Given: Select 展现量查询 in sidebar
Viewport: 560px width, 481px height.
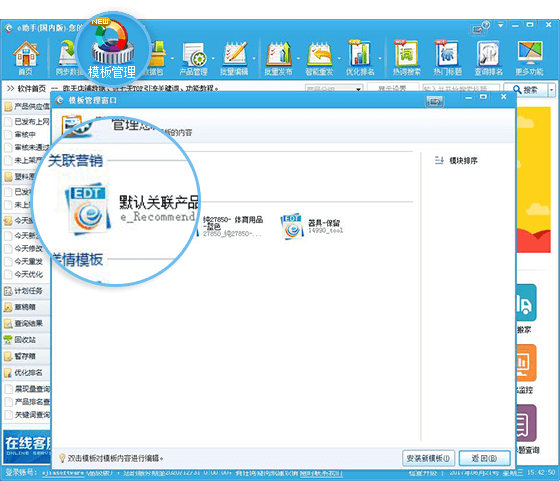Looking at the screenshot, I should click(28, 389).
